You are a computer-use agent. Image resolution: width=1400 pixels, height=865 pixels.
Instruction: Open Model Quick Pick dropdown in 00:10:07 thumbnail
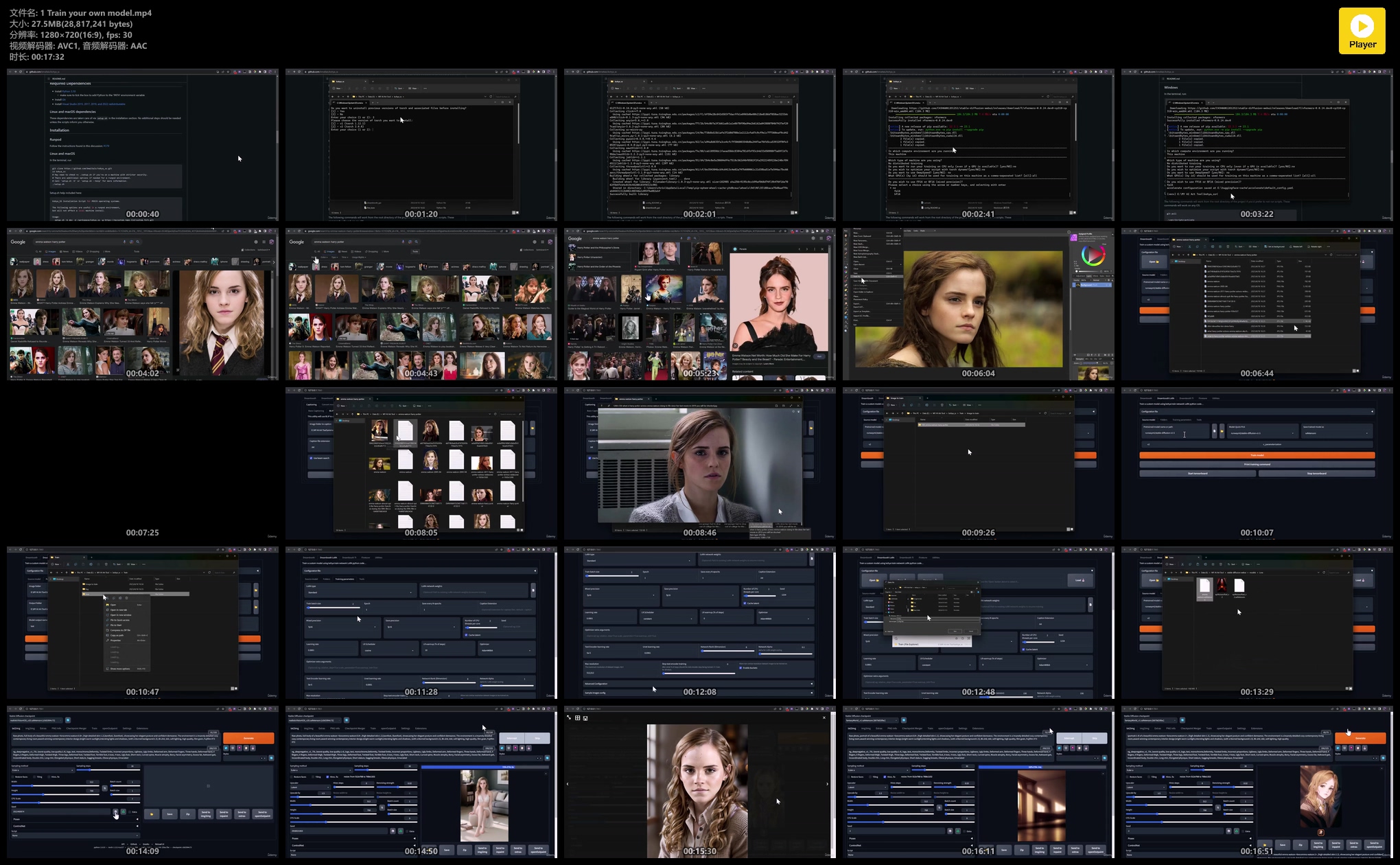[1263, 433]
